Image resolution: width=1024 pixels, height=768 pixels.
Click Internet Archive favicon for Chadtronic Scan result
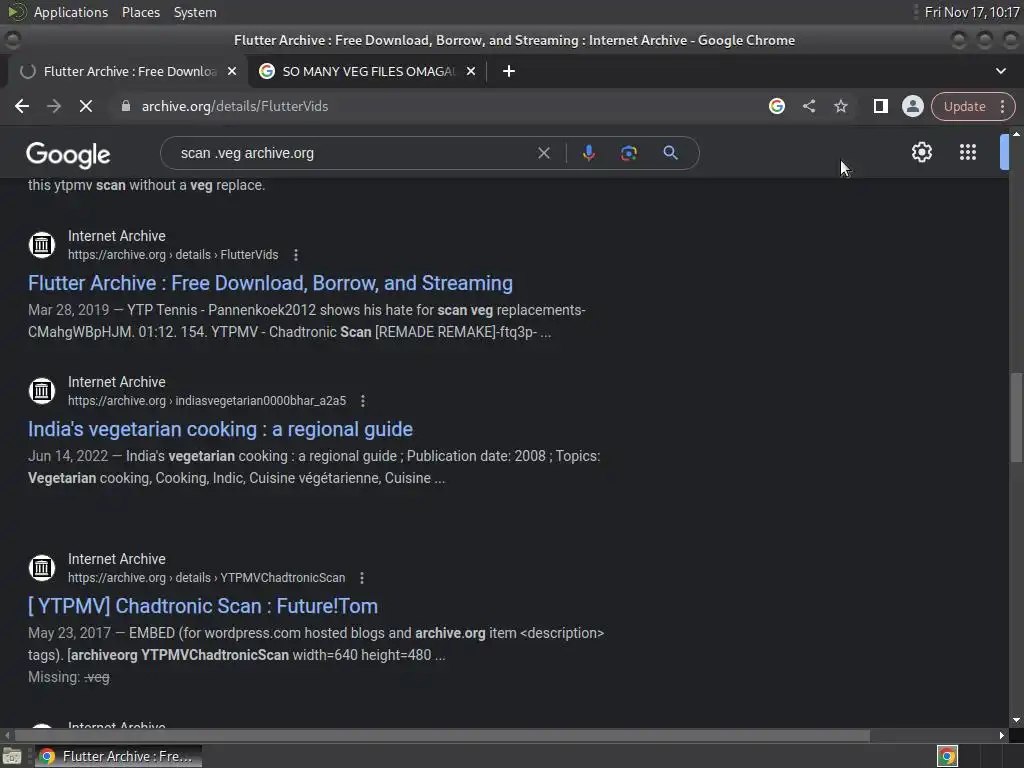click(x=42, y=568)
